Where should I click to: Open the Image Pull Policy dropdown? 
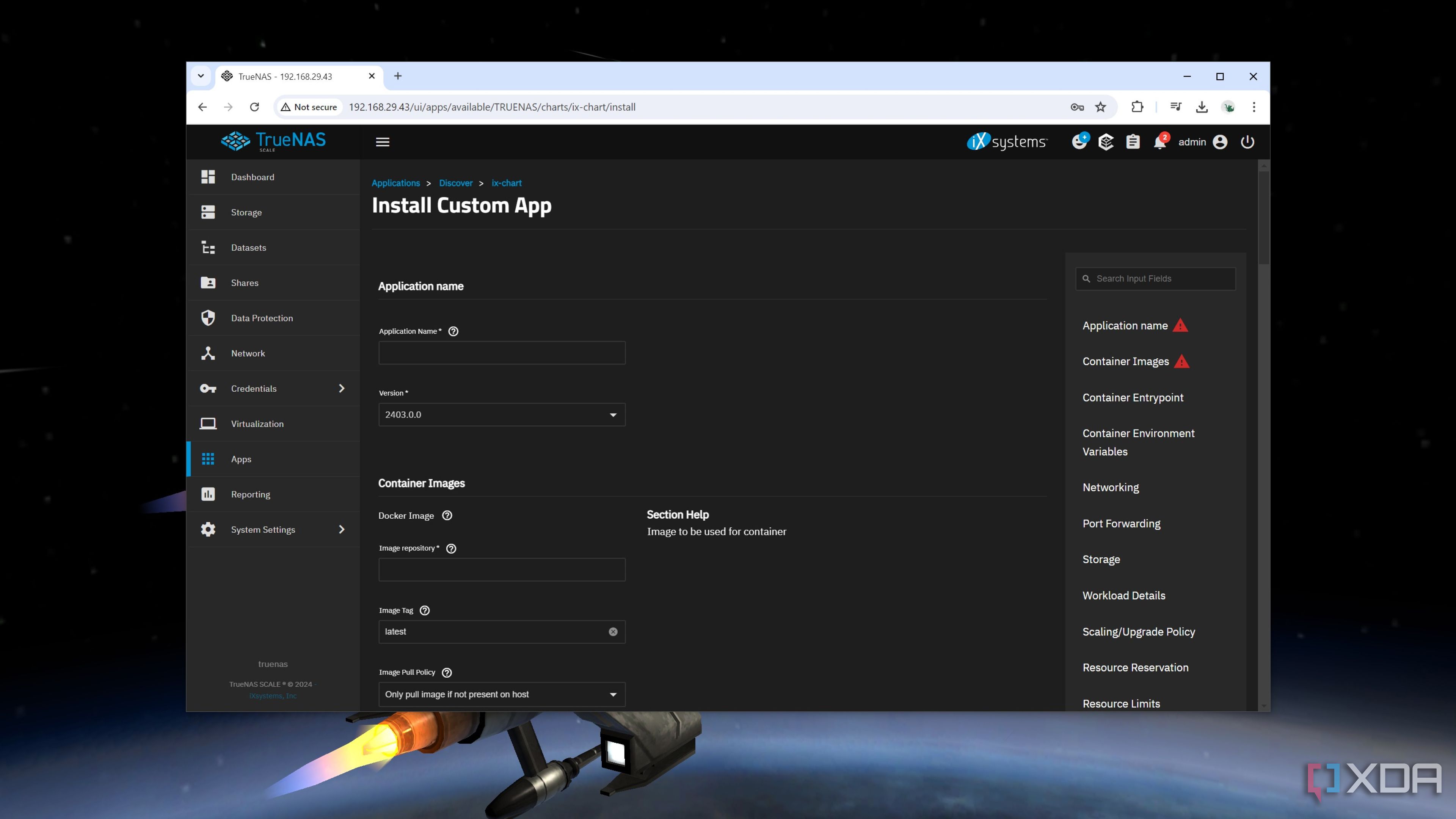tap(501, 695)
